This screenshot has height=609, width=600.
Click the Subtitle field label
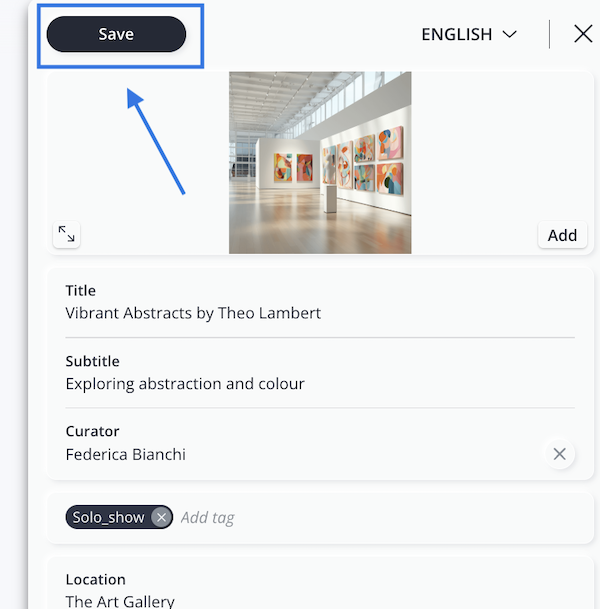[92, 361]
